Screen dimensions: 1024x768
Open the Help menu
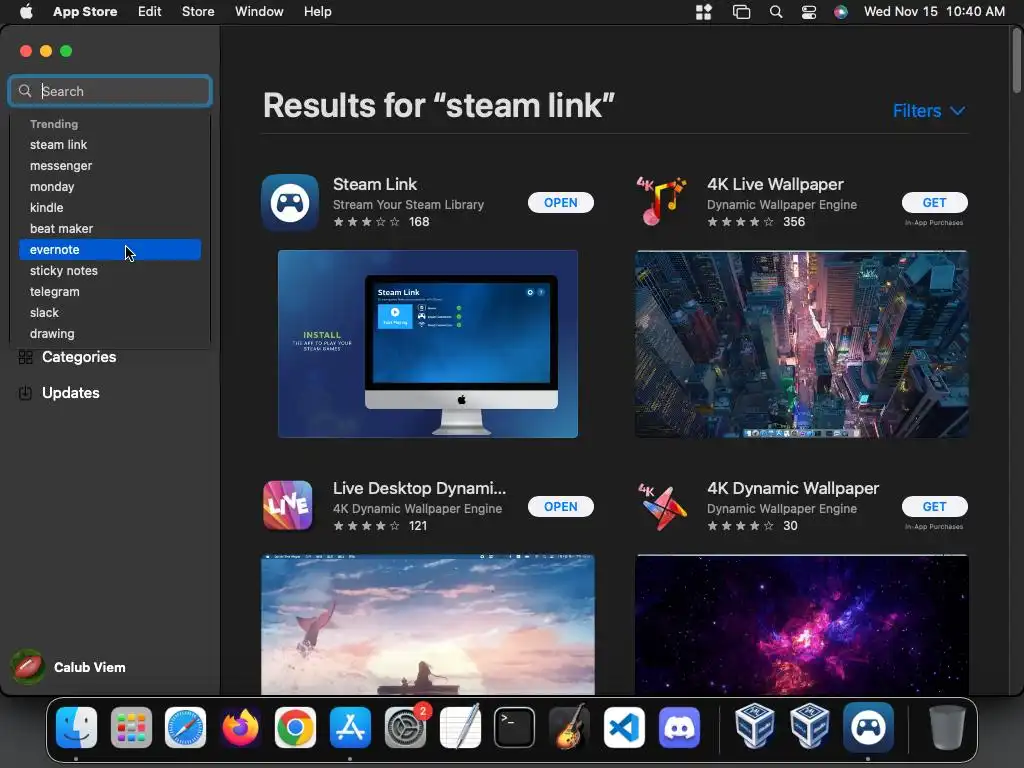click(x=317, y=12)
